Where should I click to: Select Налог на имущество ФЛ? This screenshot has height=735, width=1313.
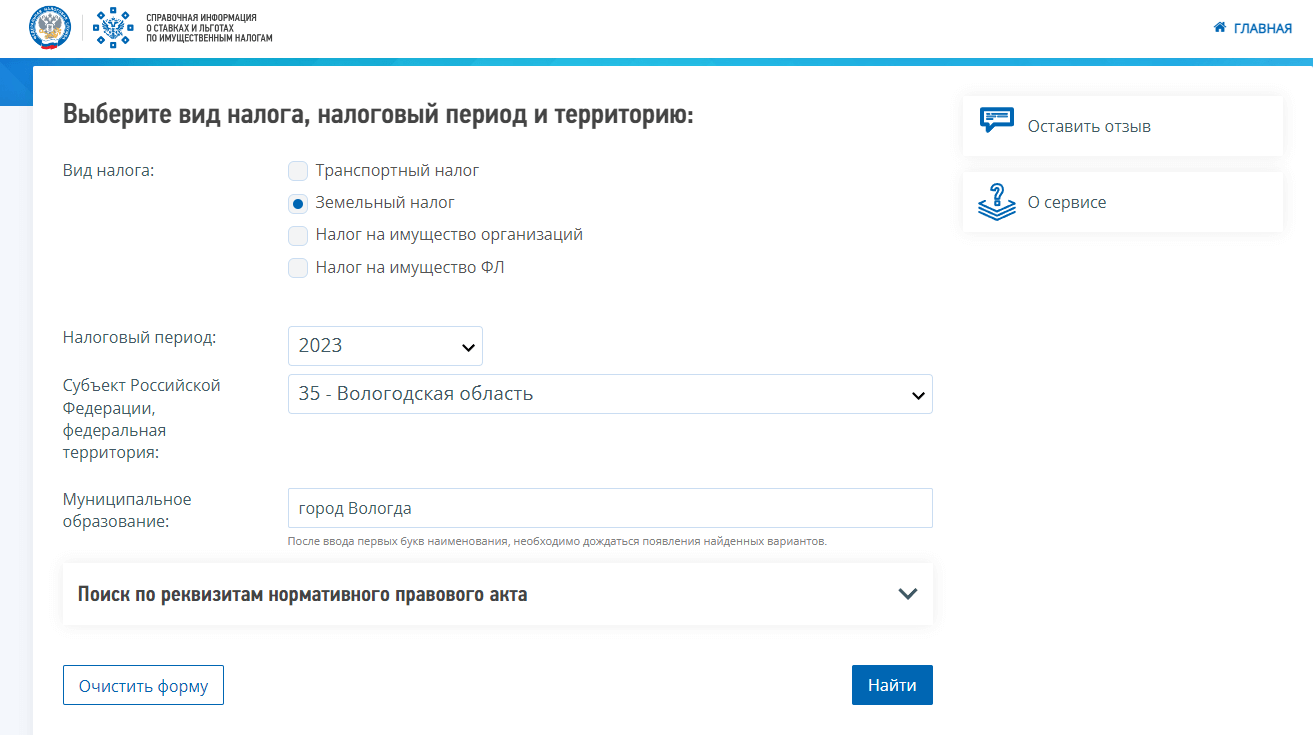click(x=297, y=267)
